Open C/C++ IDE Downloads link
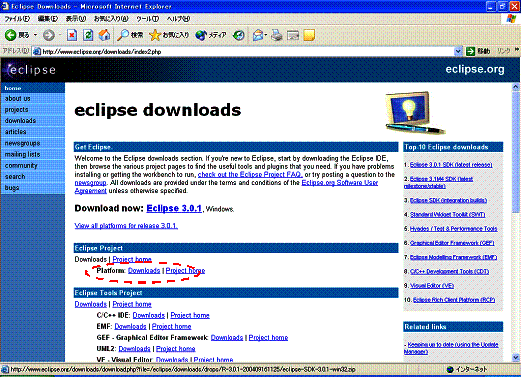This screenshot has width=523, height=378. pos(149,315)
